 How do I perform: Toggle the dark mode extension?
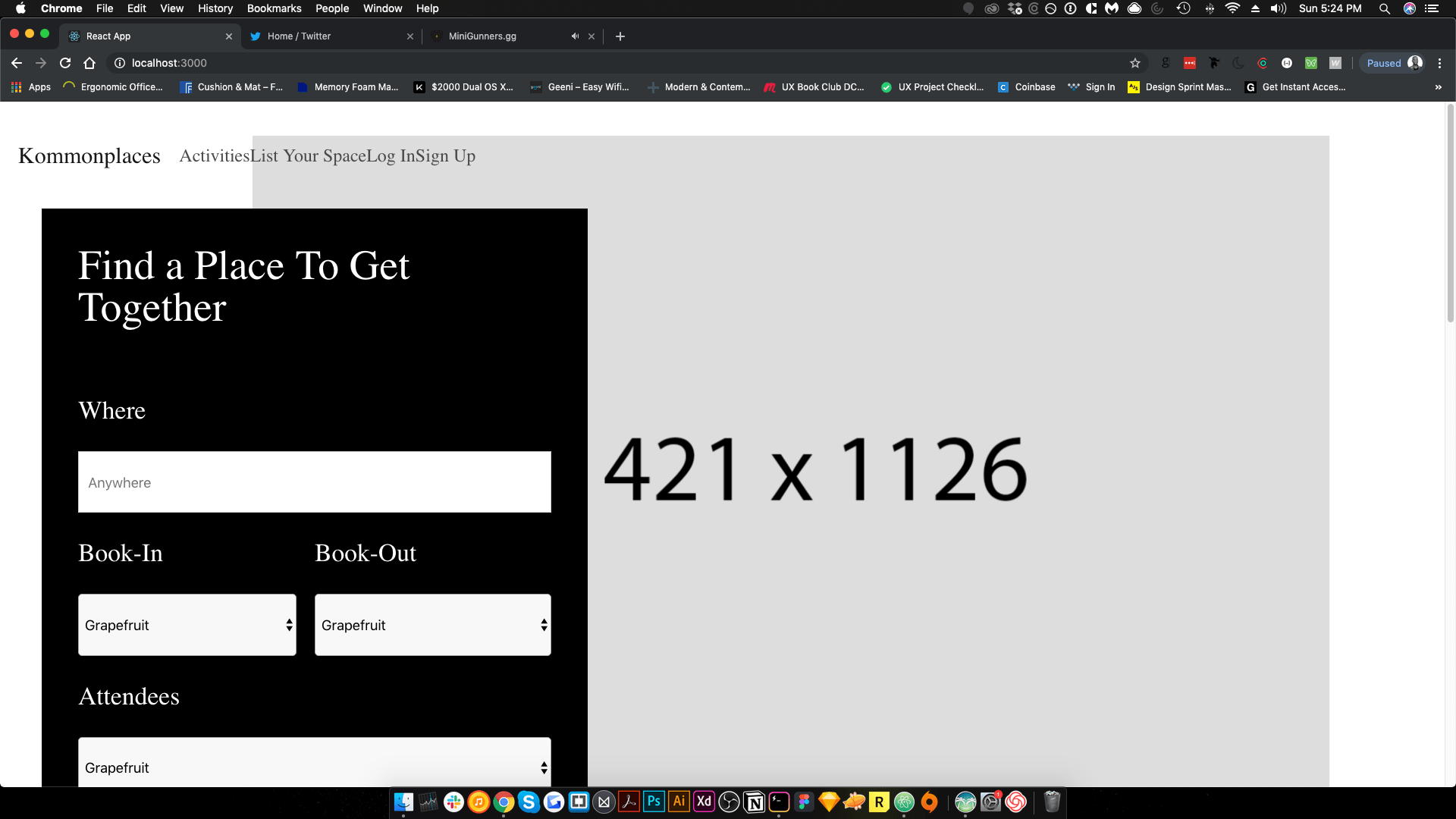click(x=1238, y=63)
